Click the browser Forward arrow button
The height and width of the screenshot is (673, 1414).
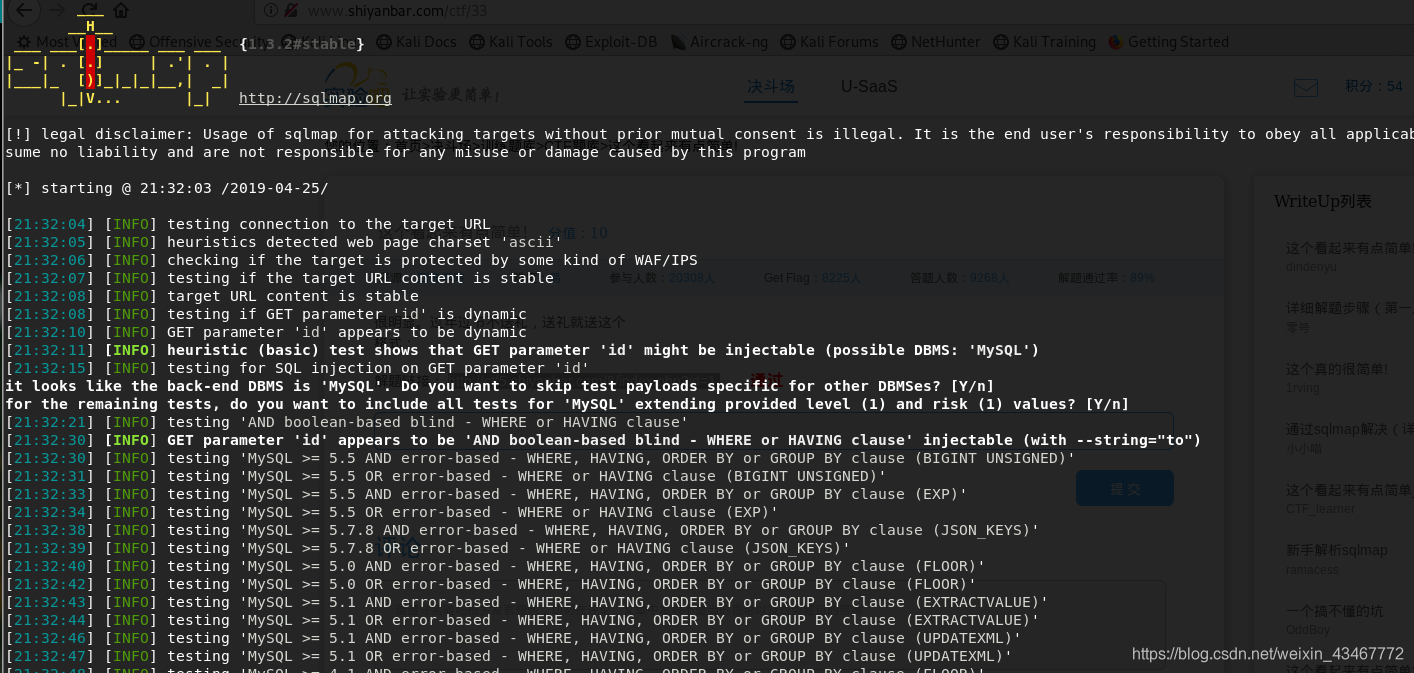tap(57, 11)
